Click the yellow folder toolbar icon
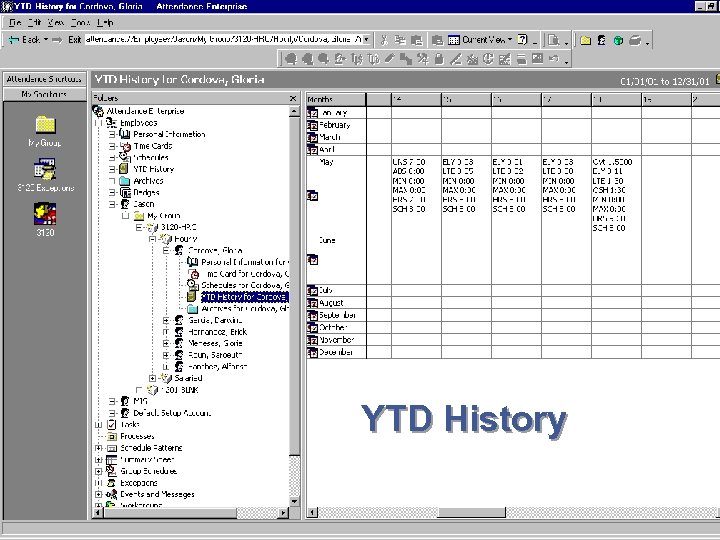The width and height of the screenshot is (720, 540). tap(585, 40)
